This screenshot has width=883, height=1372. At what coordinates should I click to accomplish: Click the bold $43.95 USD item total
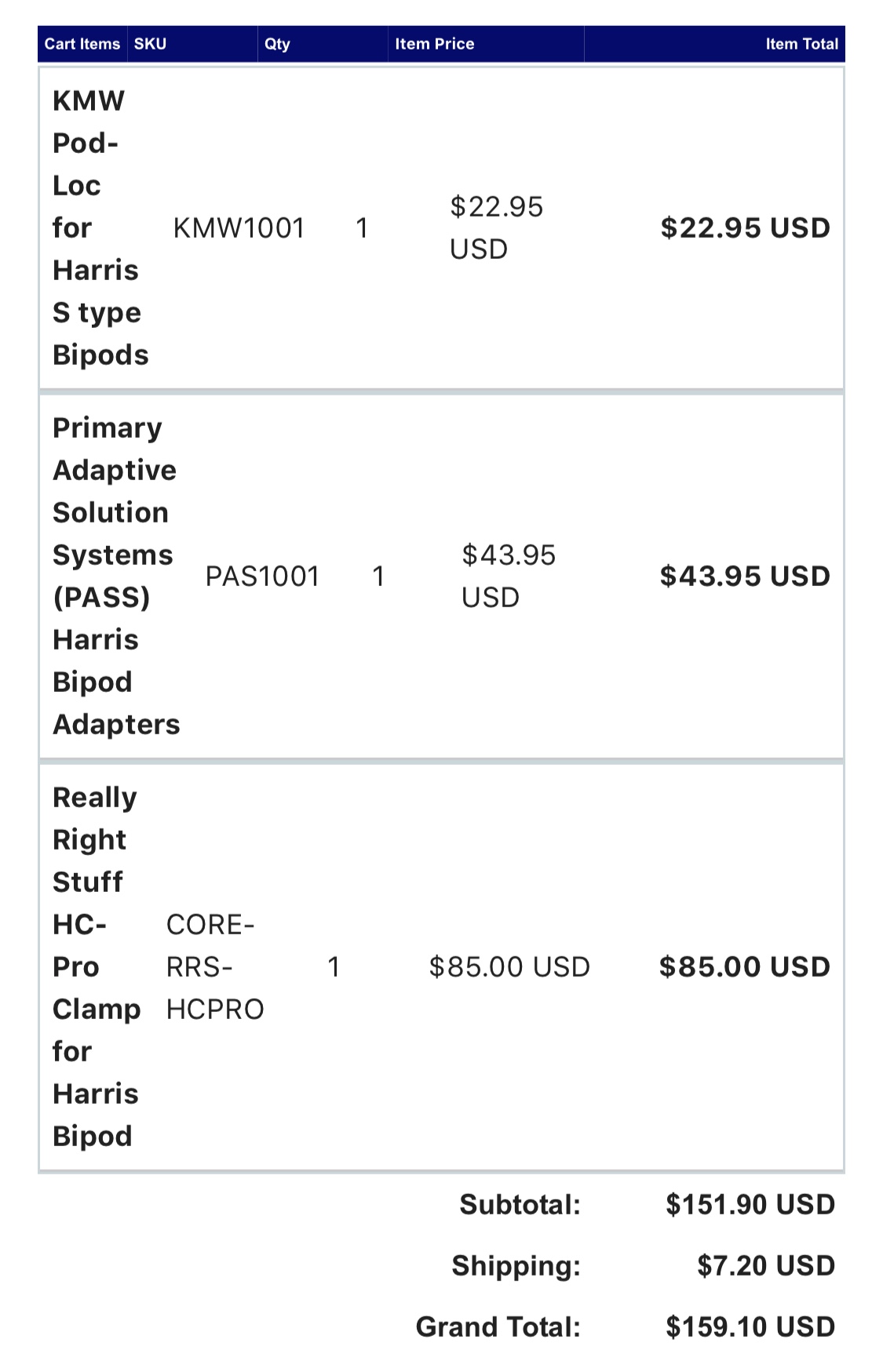(745, 577)
